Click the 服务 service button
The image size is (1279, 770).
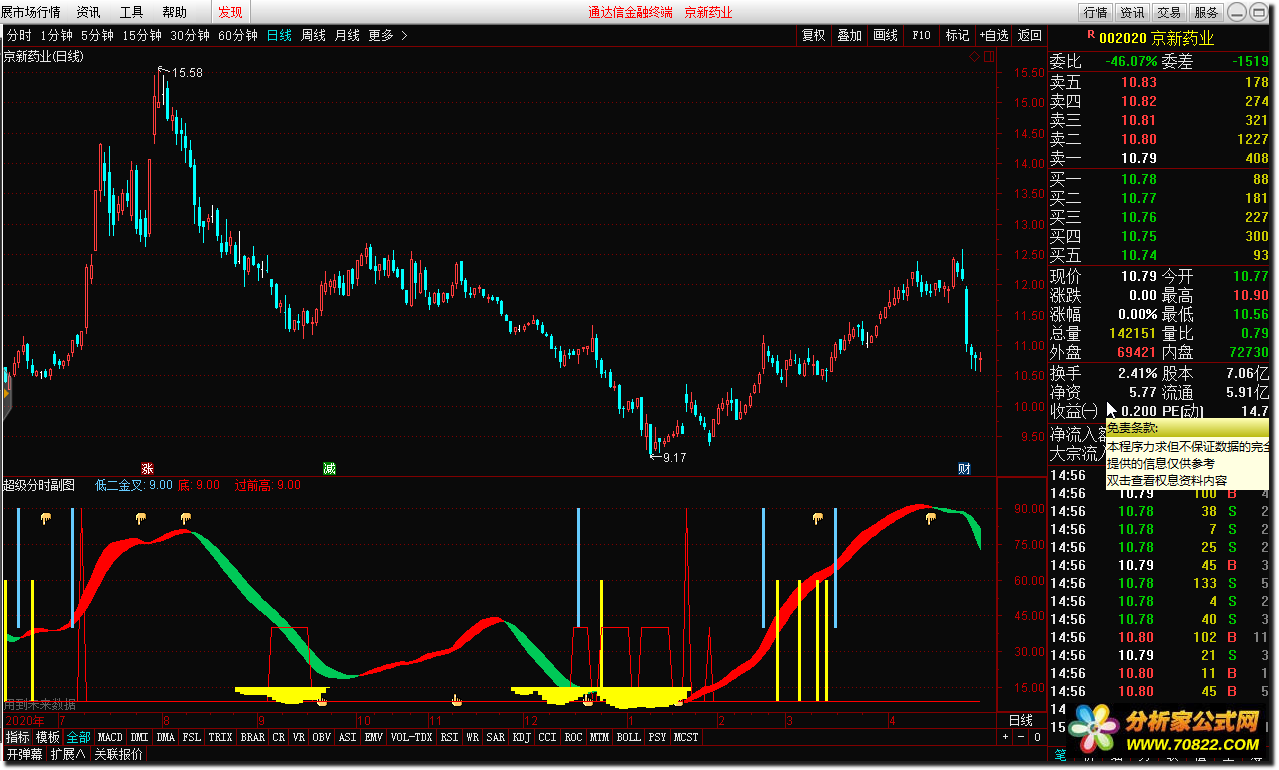tap(1206, 12)
